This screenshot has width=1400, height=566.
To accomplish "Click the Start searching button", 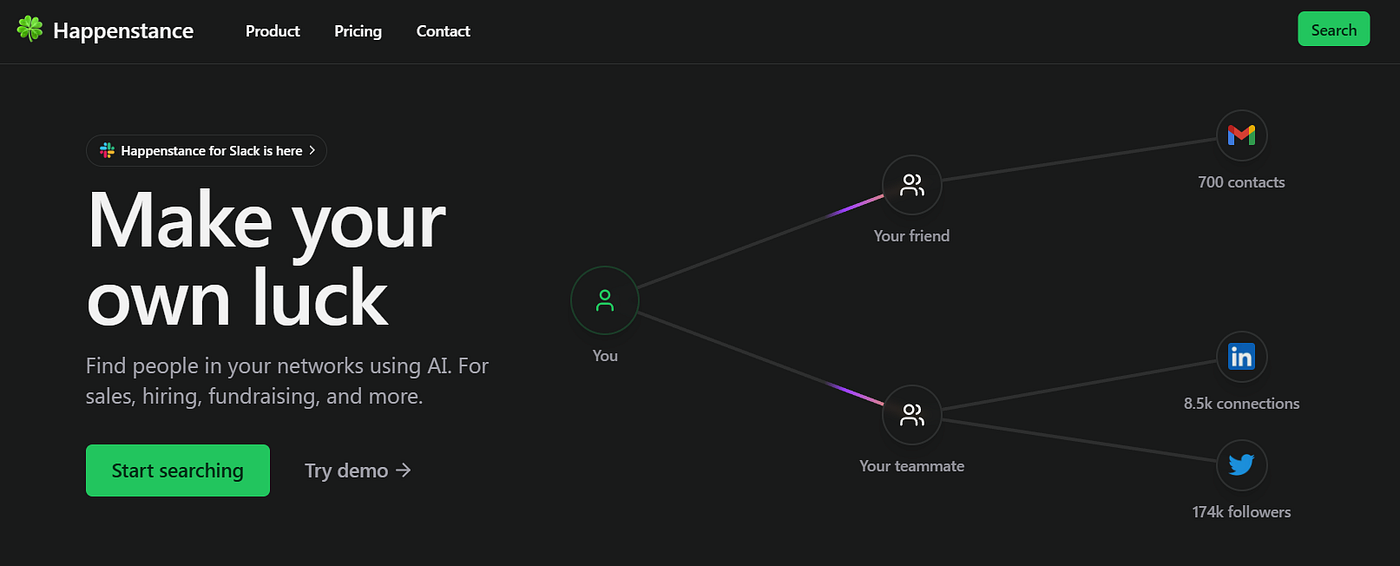I will pos(178,470).
